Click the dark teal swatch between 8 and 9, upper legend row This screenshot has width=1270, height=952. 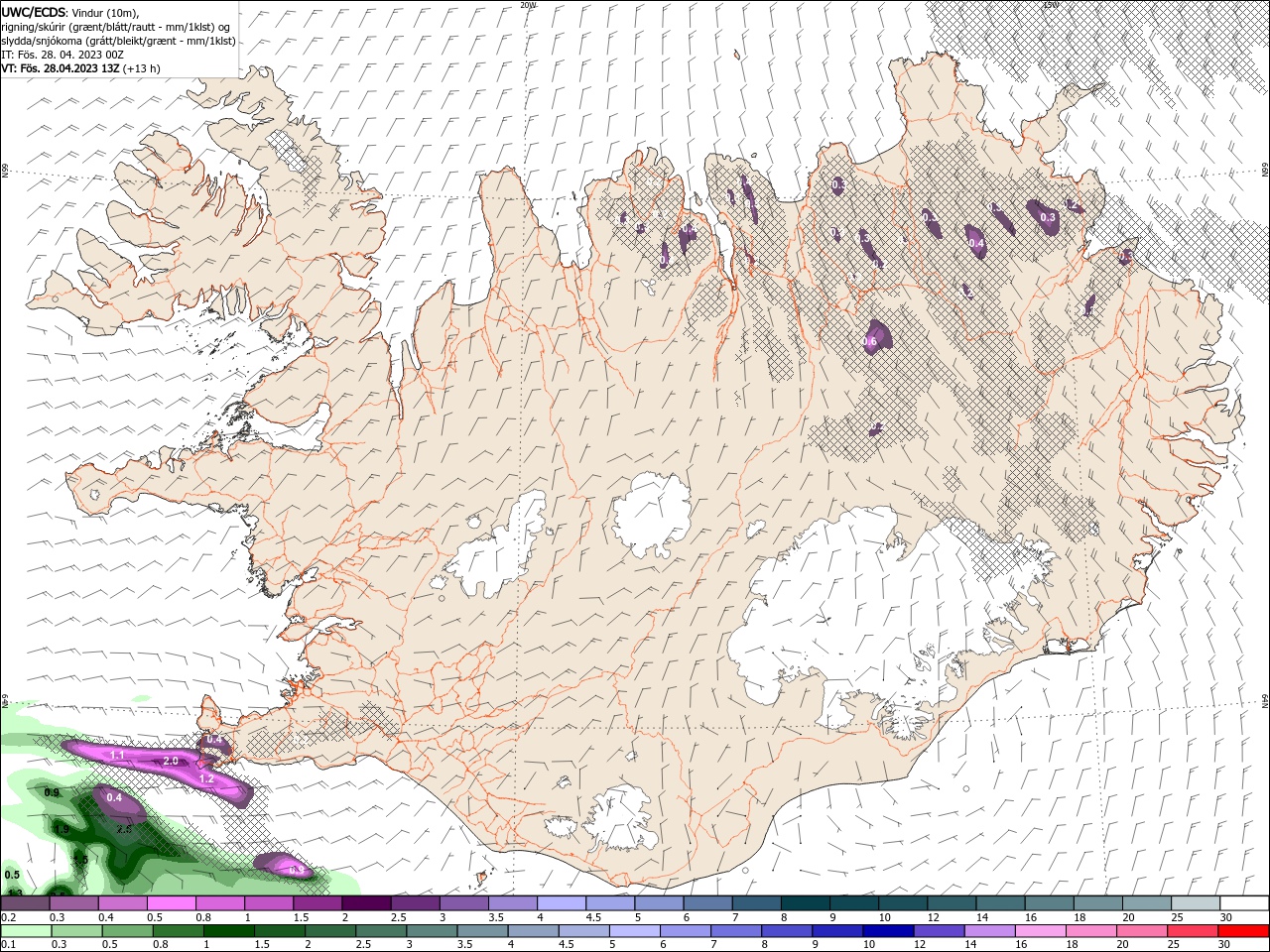tap(804, 903)
